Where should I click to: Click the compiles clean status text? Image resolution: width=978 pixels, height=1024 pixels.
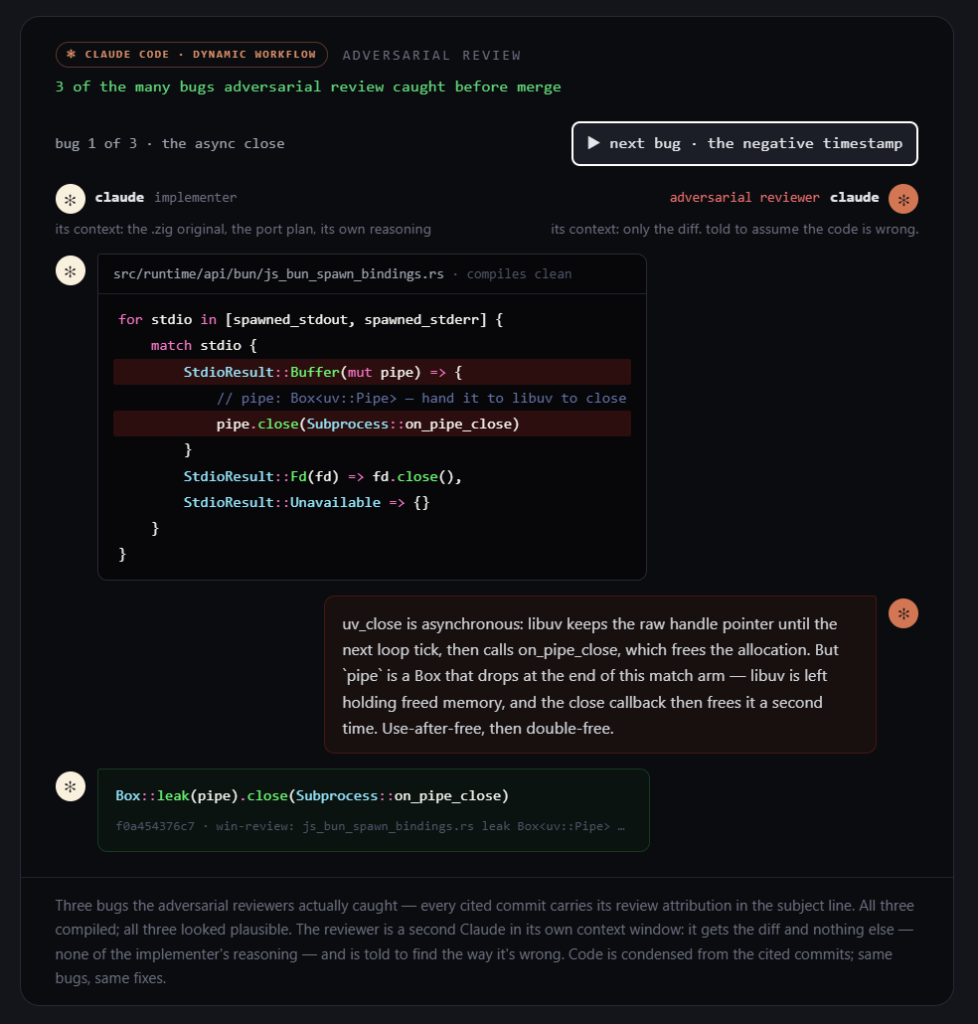(x=519, y=274)
